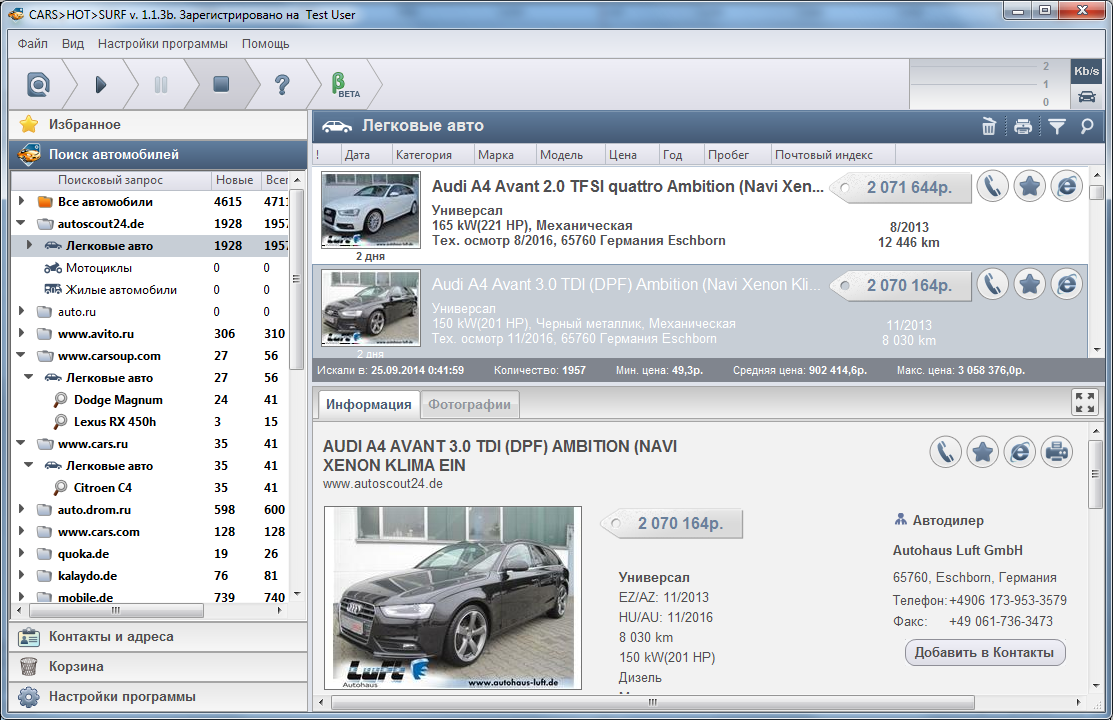Sort by Год column header
Screen dimensions: 1113x720
[680, 155]
